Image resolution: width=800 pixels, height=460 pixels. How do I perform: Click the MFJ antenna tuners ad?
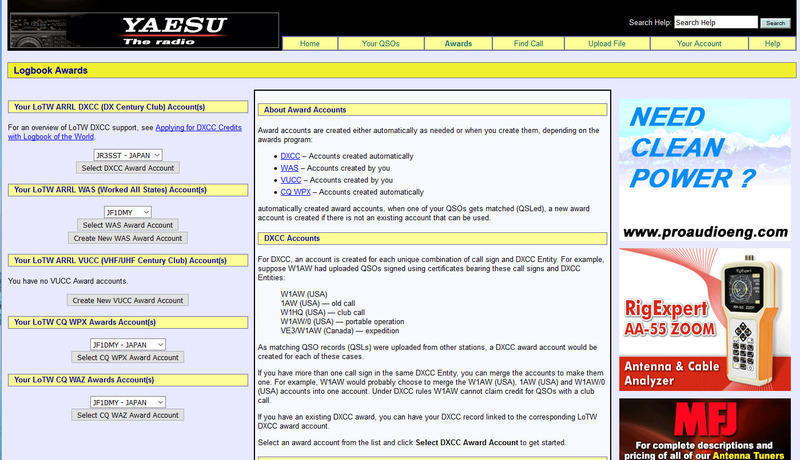tap(704, 428)
